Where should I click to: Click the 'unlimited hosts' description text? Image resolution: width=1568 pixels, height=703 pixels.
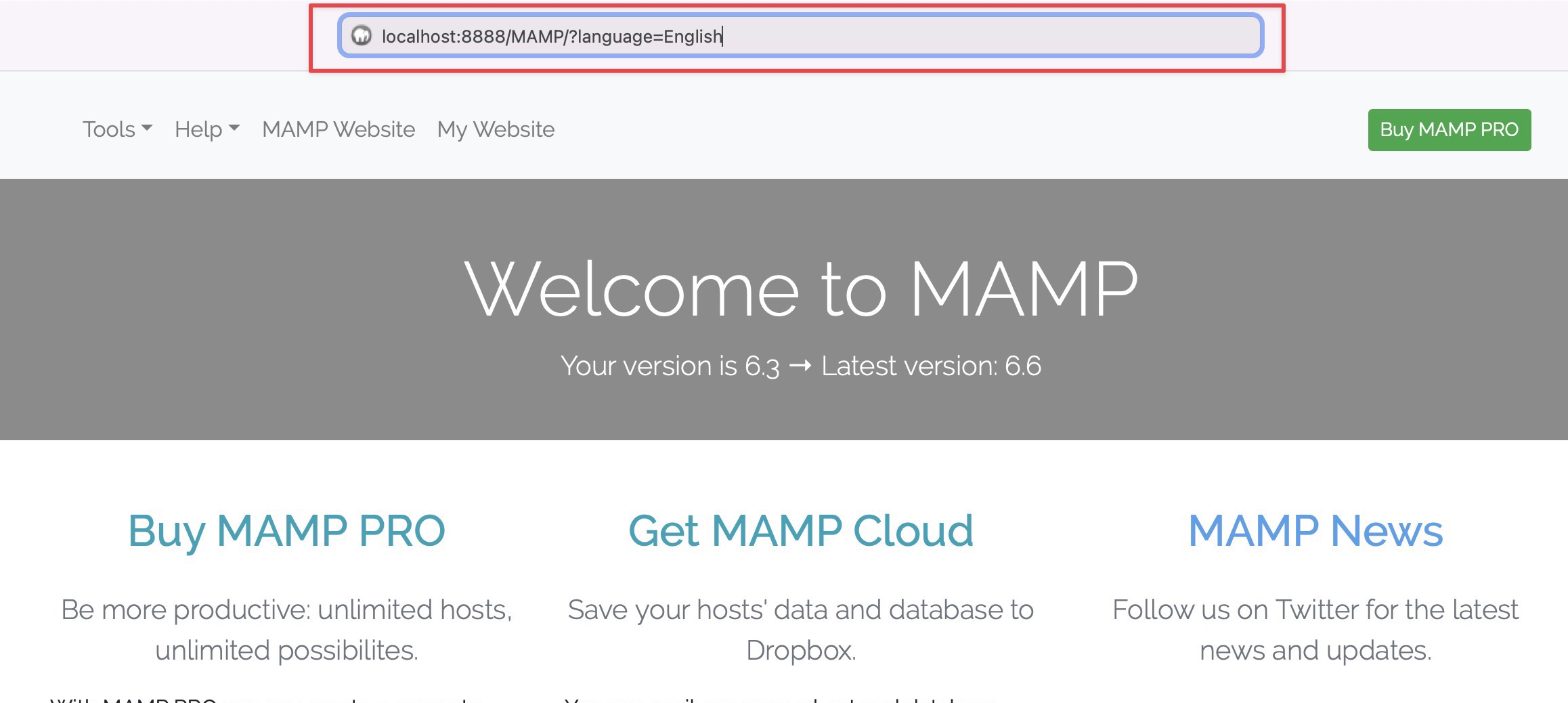(x=286, y=630)
